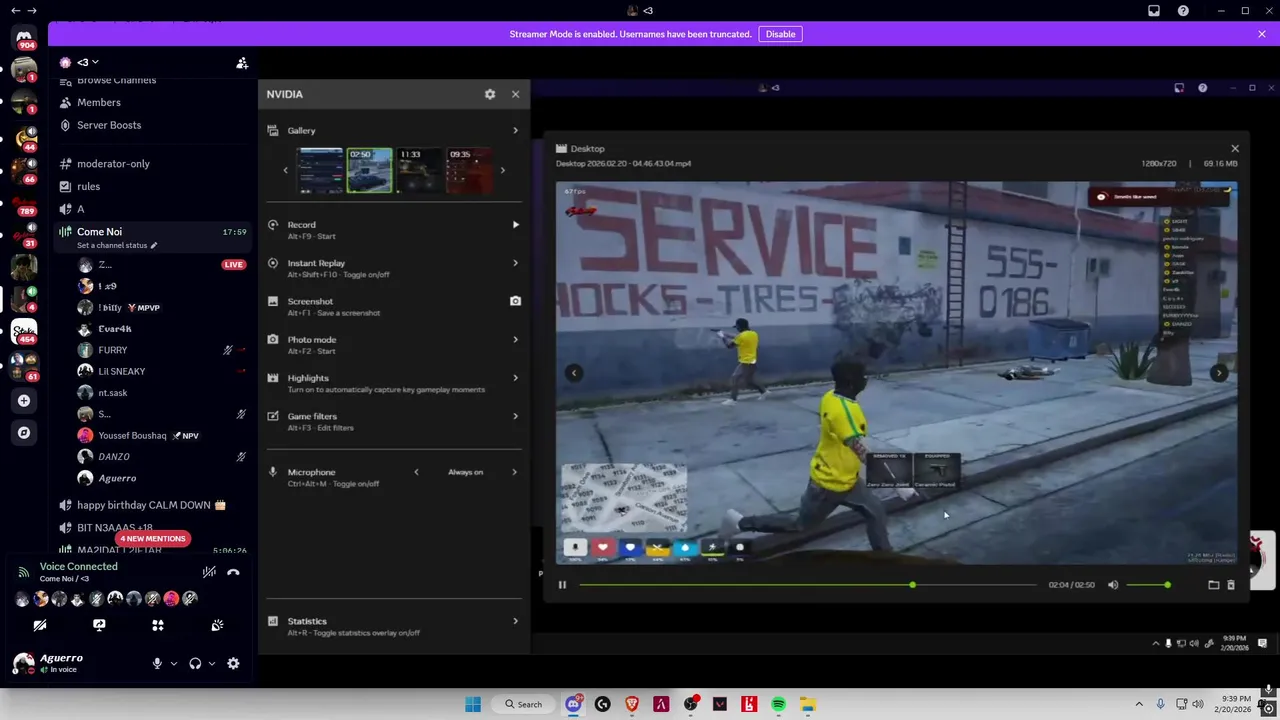Screen dimensions: 1280x720
Task: Turn on camera in voice panel
Action: (40, 625)
